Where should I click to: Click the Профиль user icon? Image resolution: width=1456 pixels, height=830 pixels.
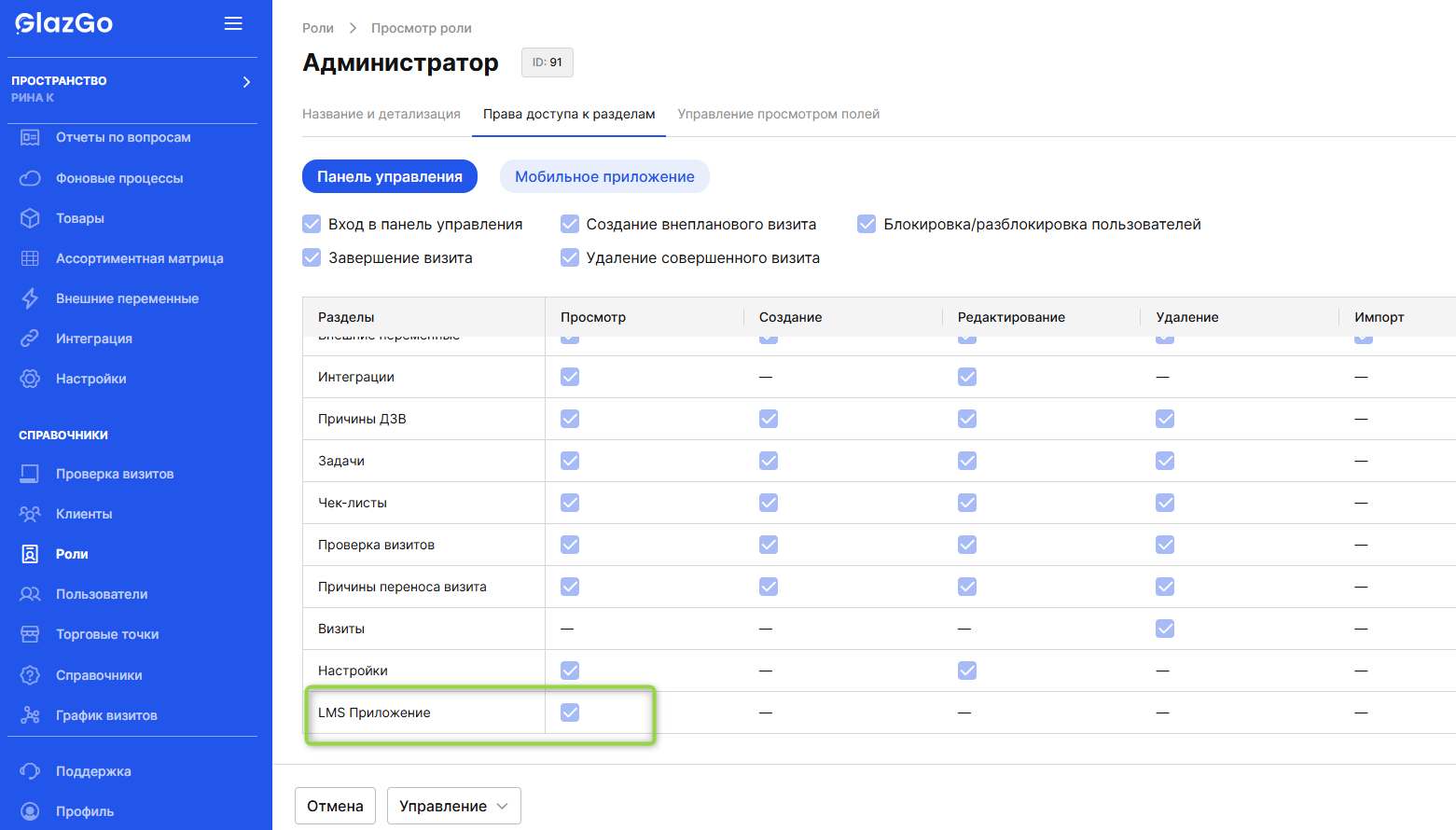point(30,811)
